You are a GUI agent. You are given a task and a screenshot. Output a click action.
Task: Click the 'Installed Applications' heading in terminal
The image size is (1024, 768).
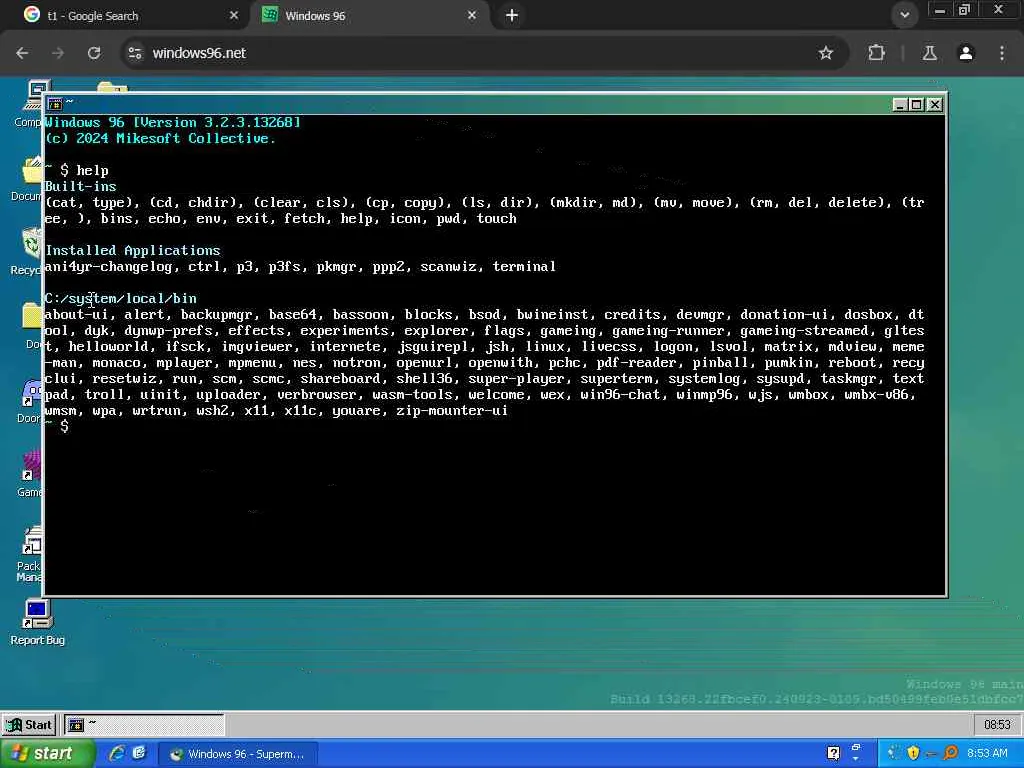point(133,251)
